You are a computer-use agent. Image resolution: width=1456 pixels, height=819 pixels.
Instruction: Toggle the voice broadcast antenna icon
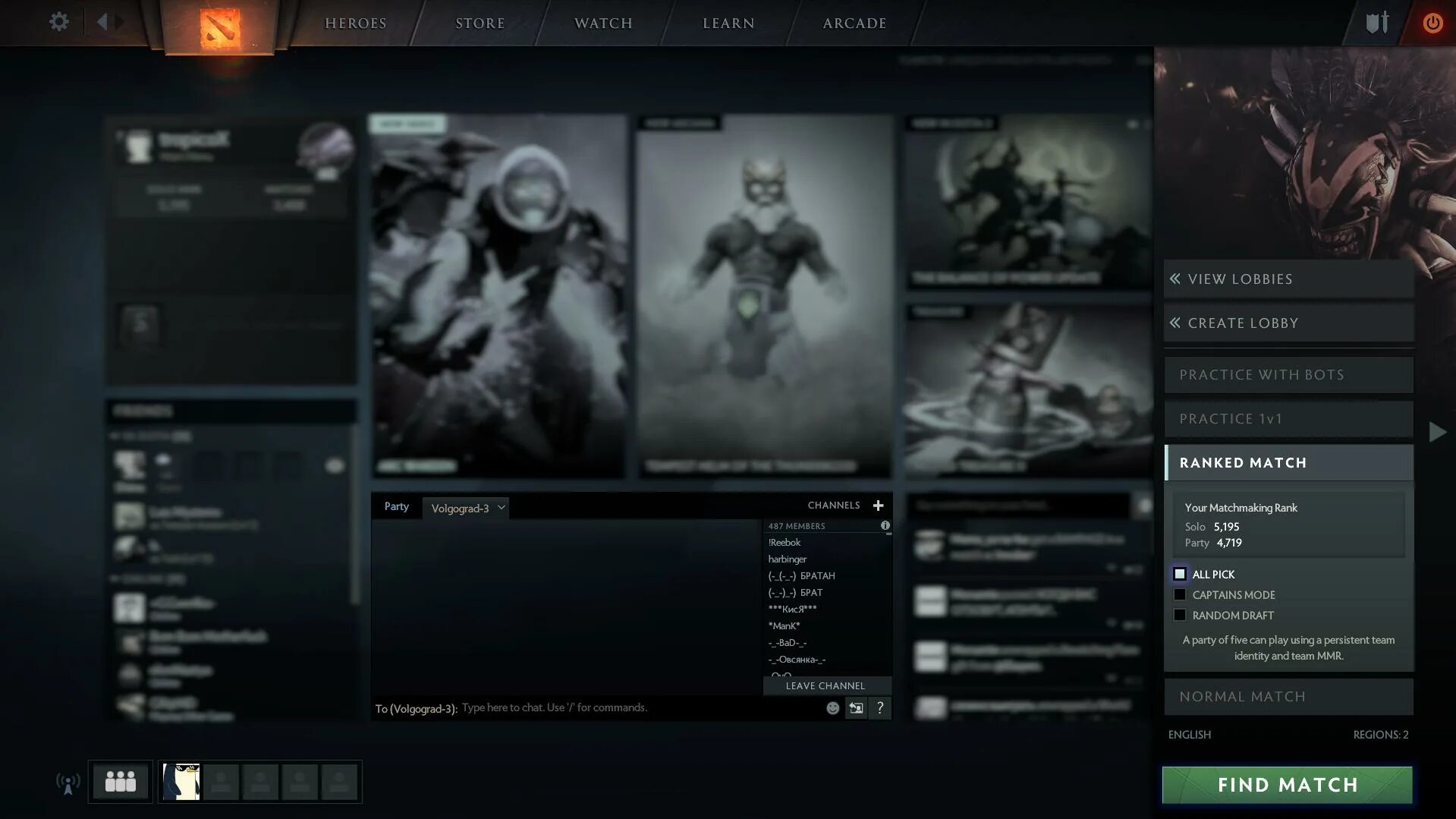pyautogui.click(x=68, y=783)
